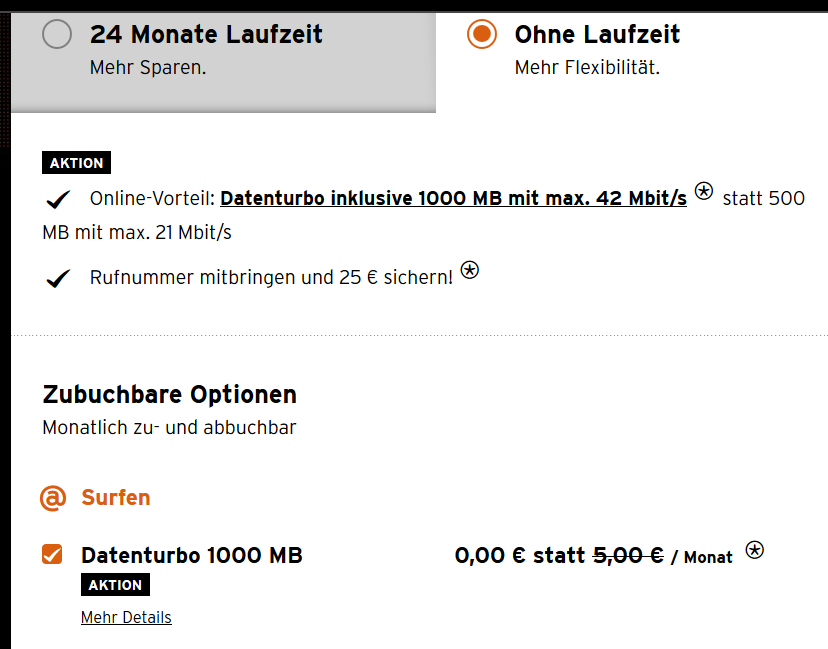Uncheck the Datenturbo 1000 MB checkbox
This screenshot has width=828, height=649.
click(x=52, y=554)
